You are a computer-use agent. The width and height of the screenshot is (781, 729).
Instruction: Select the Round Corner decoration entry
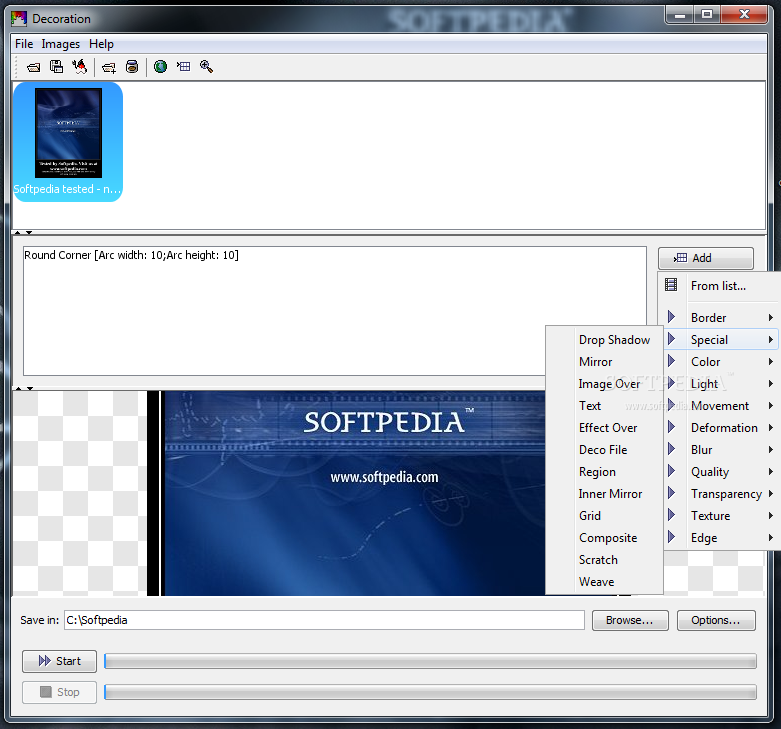(x=131, y=255)
